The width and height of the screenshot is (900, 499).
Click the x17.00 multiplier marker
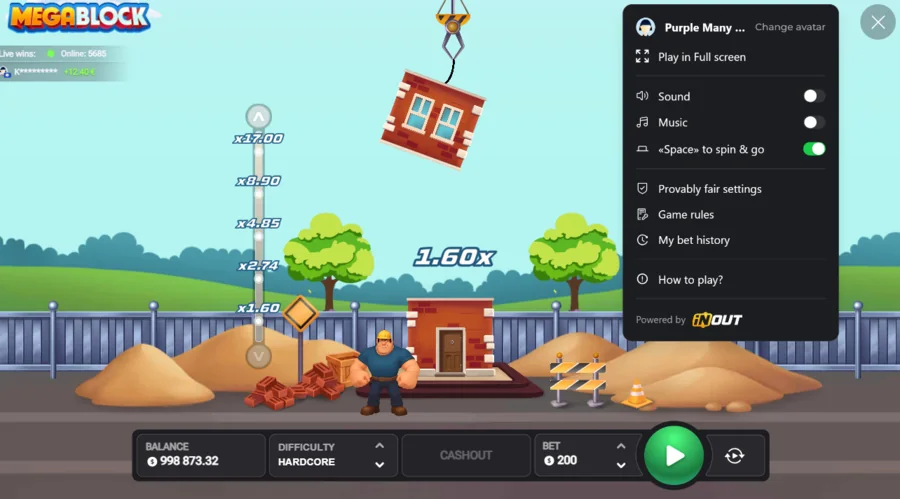(x=258, y=138)
